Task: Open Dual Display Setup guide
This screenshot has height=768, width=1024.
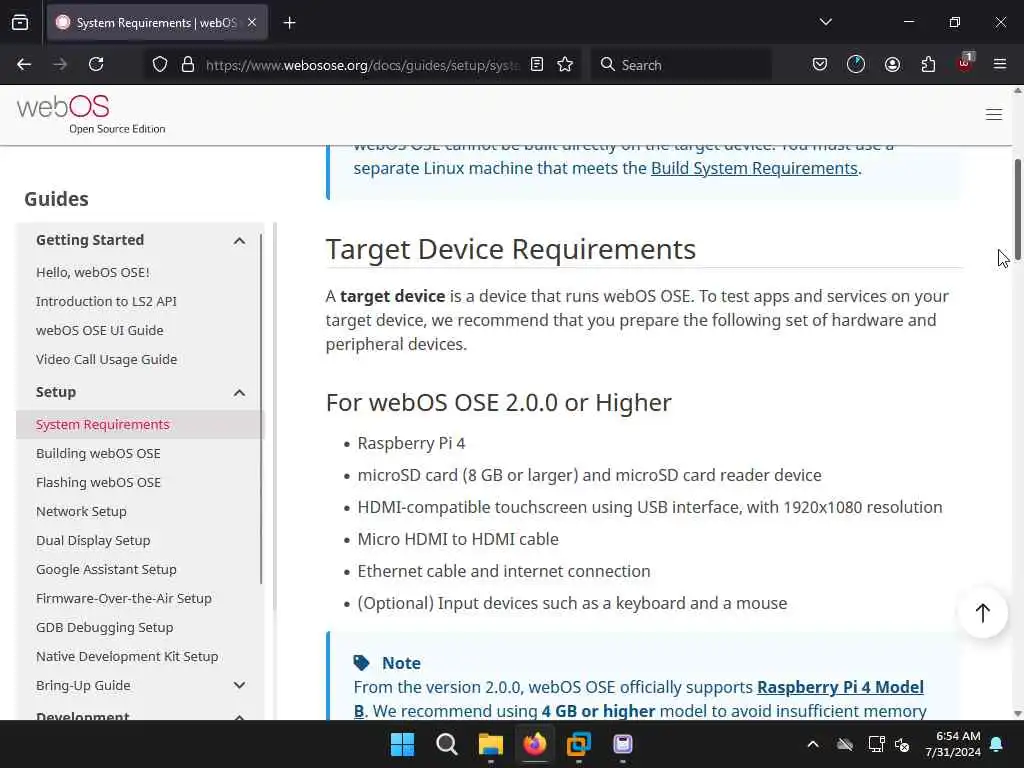Action: click(x=93, y=540)
